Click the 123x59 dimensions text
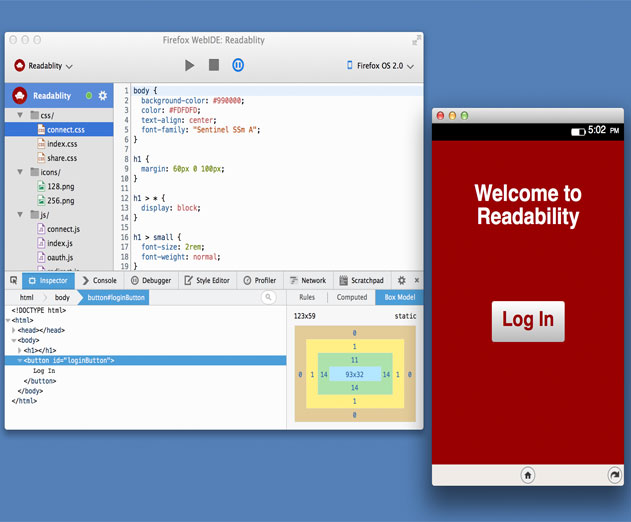The image size is (631, 522). coord(305,316)
